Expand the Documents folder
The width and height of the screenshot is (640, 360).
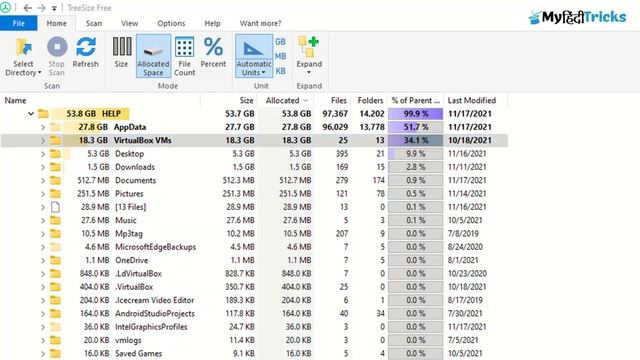coord(43,180)
